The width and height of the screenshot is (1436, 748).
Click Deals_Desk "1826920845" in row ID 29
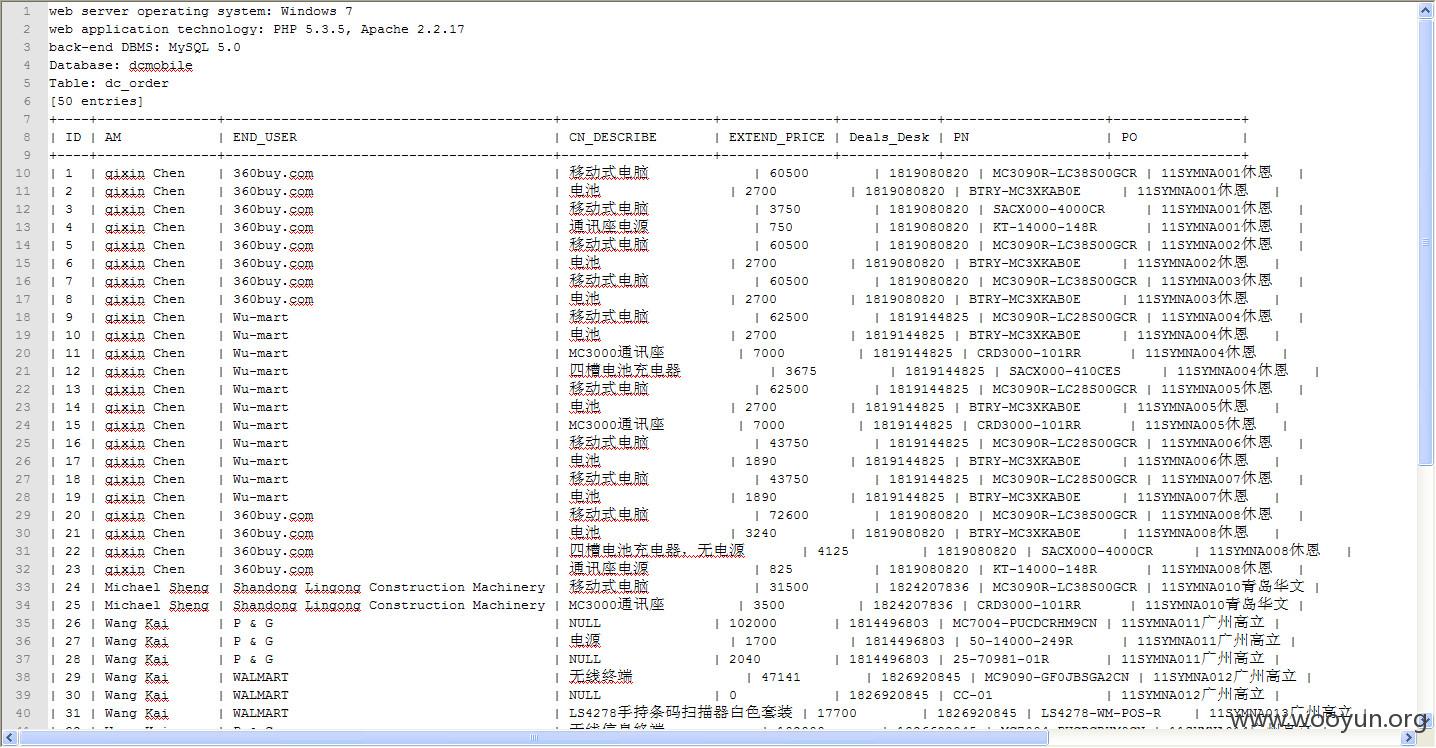click(x=921, y=678)
